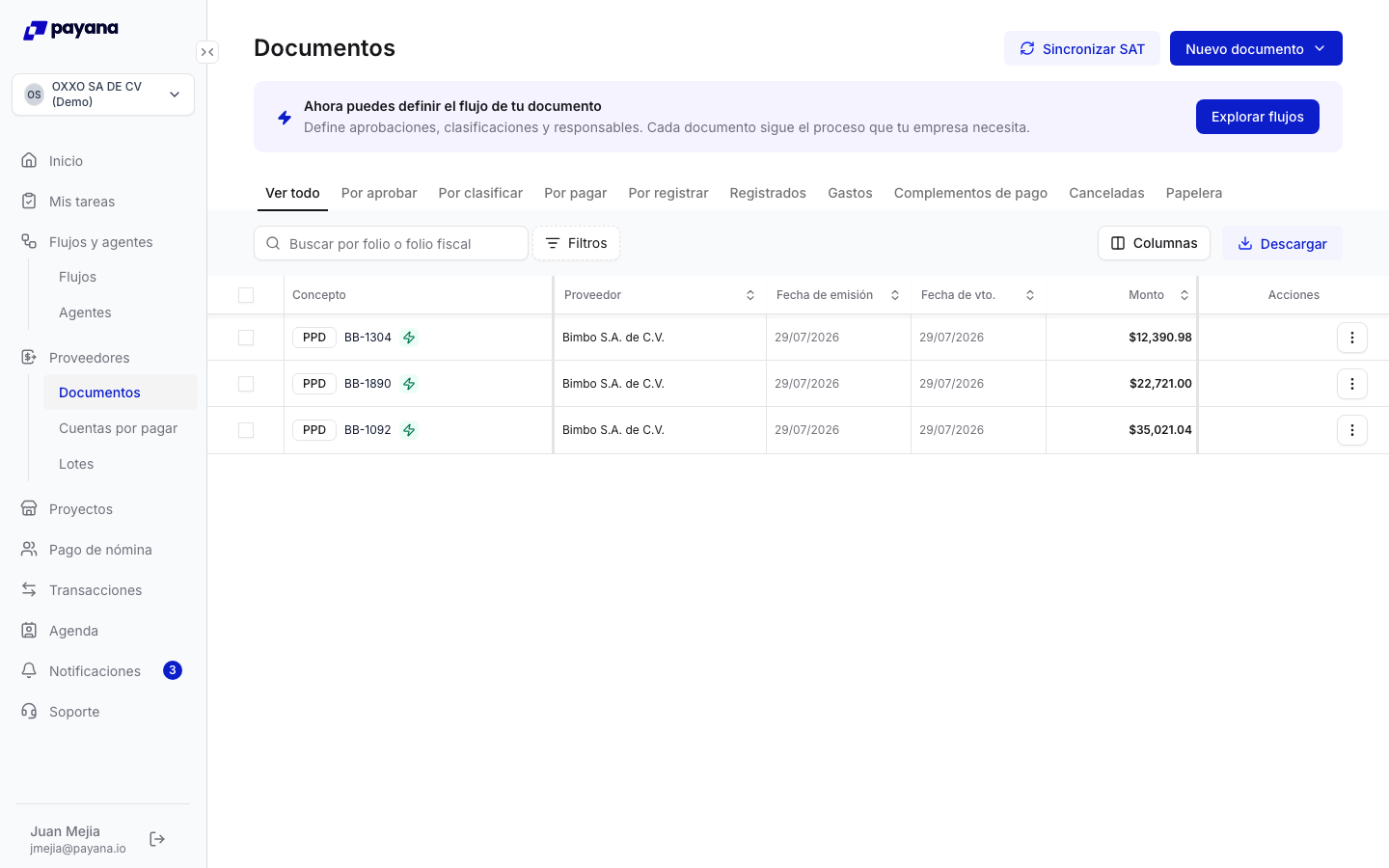Click the Soporte headset icon
Image resolution: width=1389 pixels, height=868 pixels.
coord(30,711)
